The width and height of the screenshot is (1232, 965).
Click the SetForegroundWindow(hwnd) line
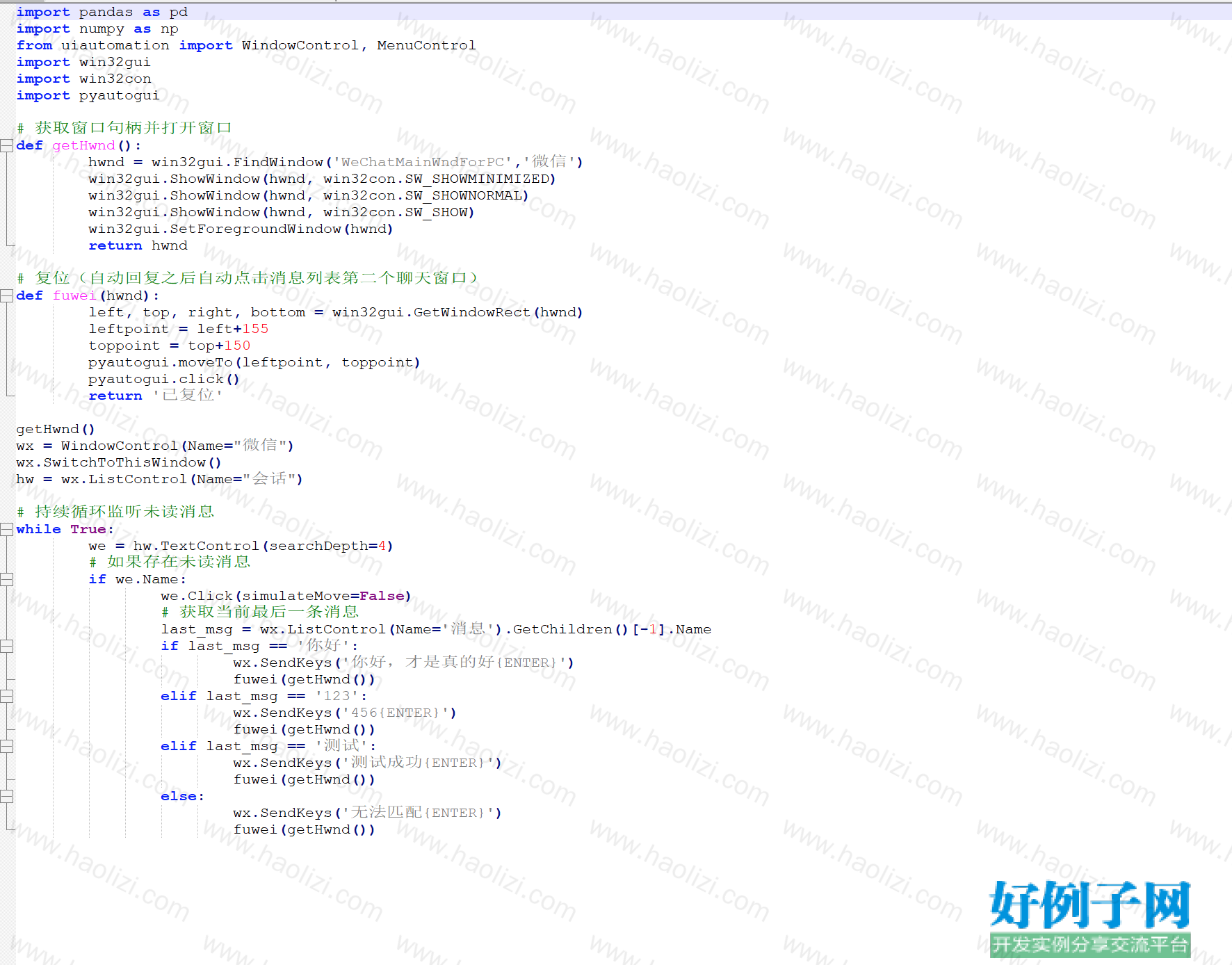[241, 229]
